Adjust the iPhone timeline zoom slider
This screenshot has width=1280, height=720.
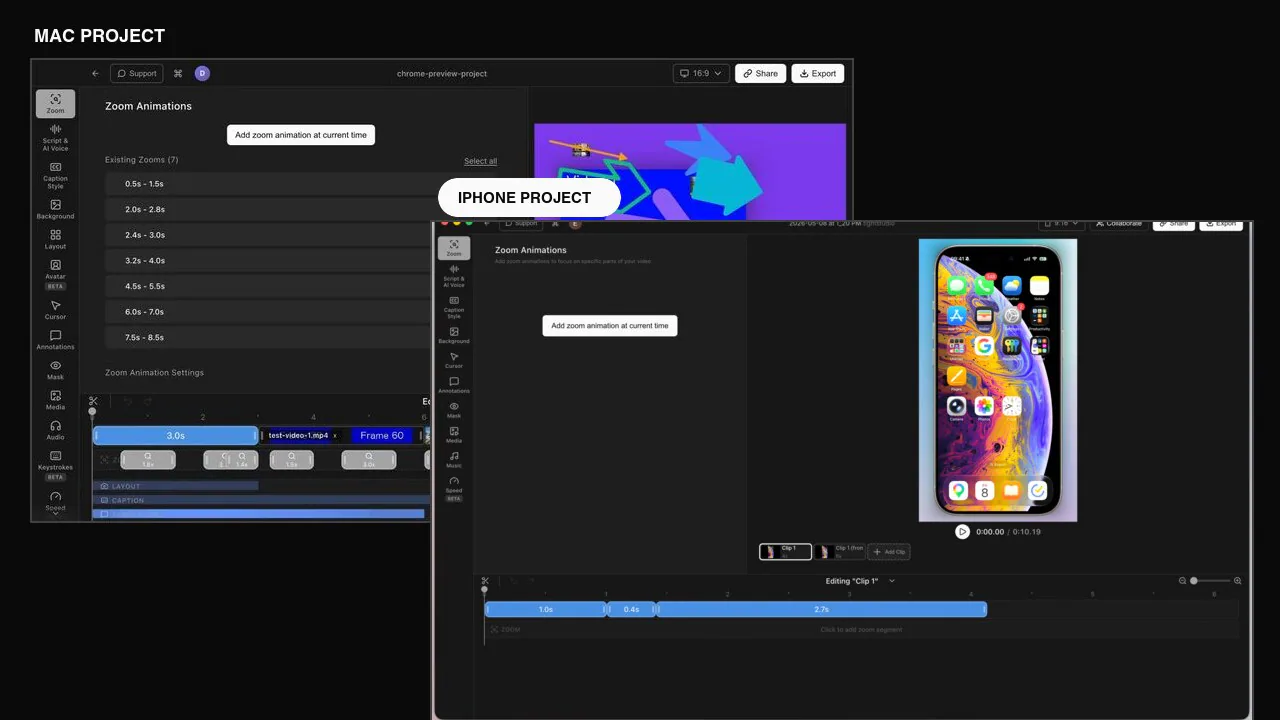click(1210, 581)
